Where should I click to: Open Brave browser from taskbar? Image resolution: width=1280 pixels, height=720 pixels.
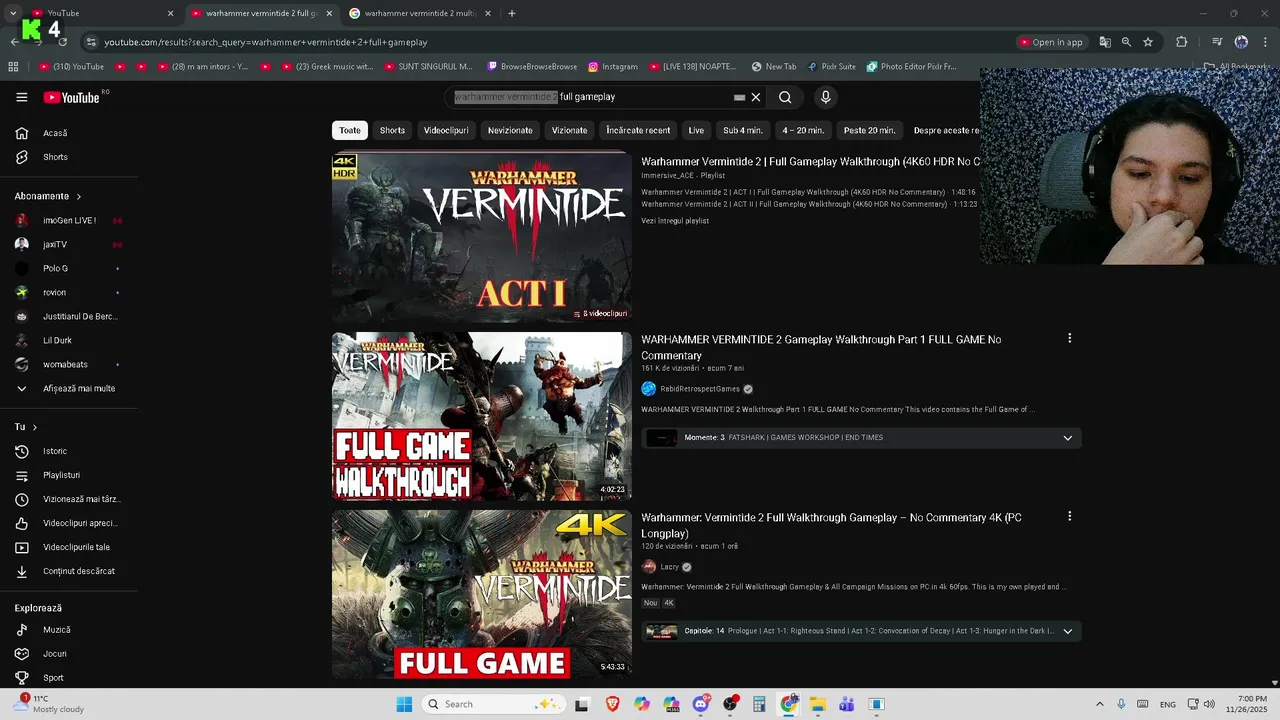pos(612,704)
